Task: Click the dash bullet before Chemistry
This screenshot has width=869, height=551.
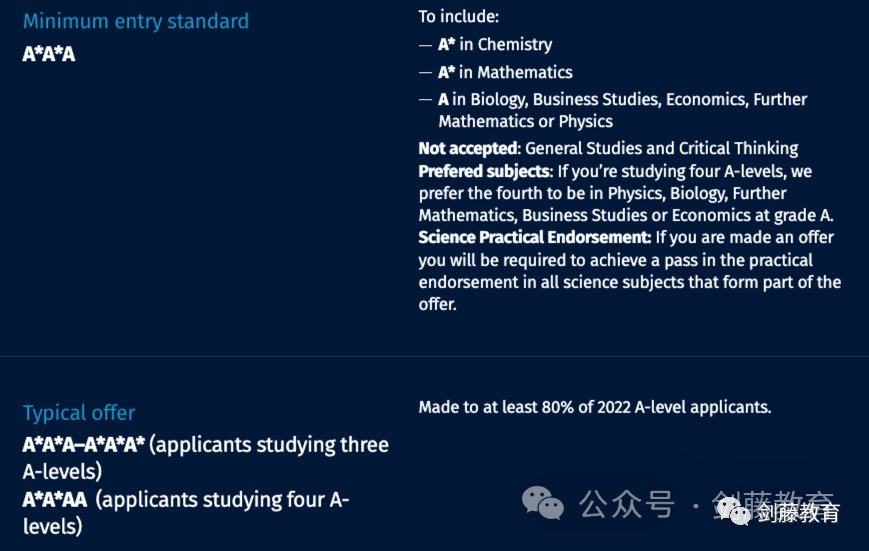Action: (425, 45)
